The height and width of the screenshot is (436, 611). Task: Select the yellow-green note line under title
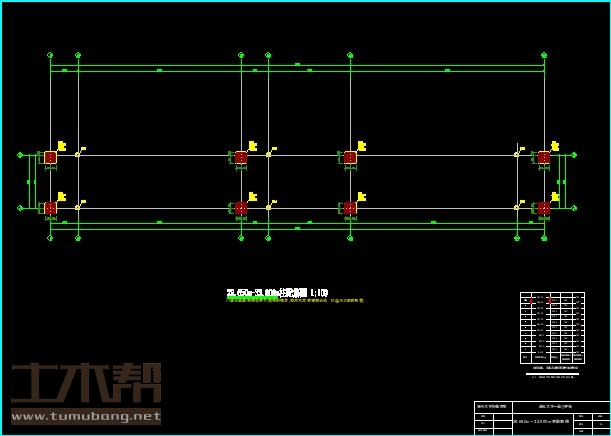point(295,300)
